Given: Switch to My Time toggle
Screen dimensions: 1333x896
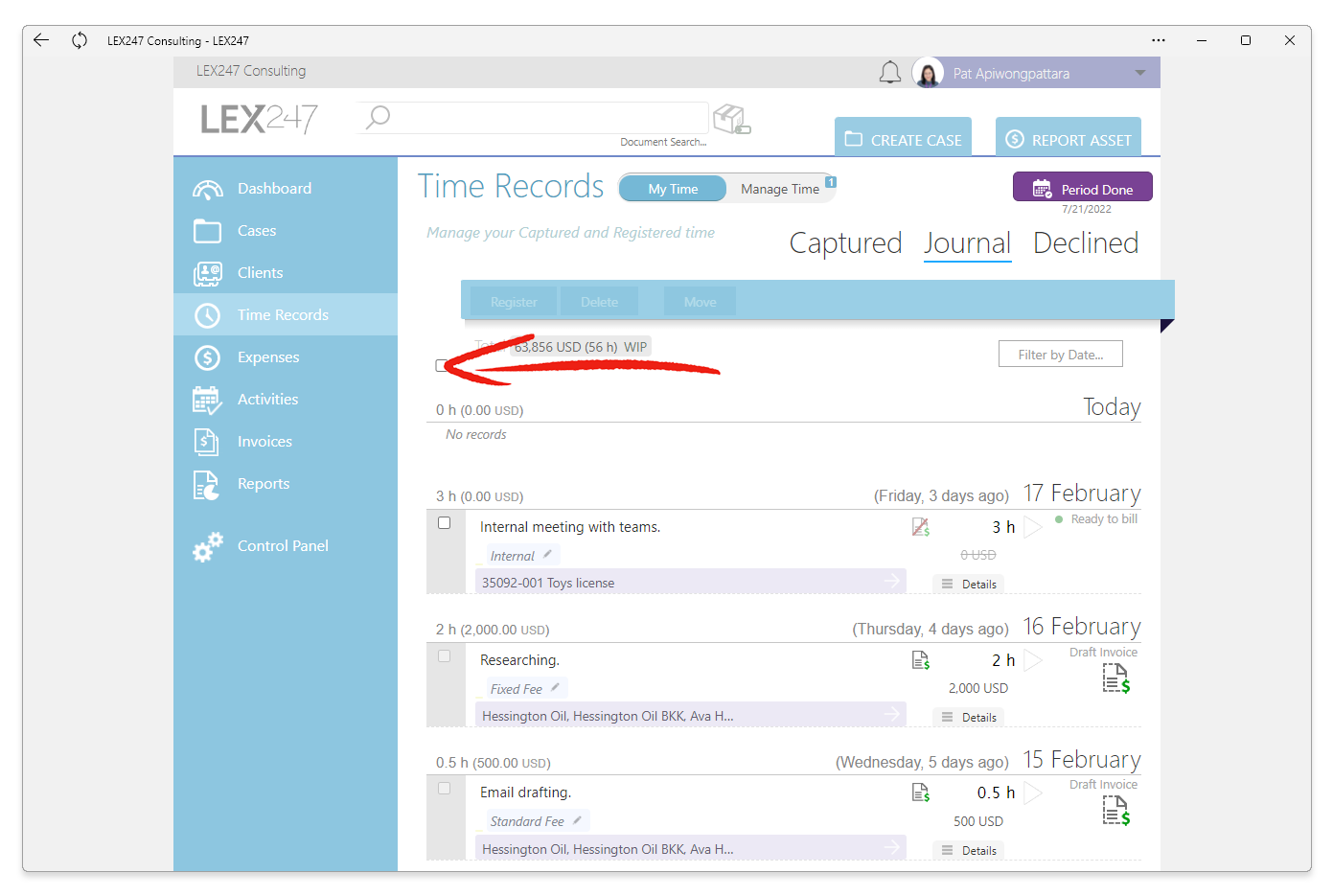Looking at the screenshot, I should [x=673, y=189].
